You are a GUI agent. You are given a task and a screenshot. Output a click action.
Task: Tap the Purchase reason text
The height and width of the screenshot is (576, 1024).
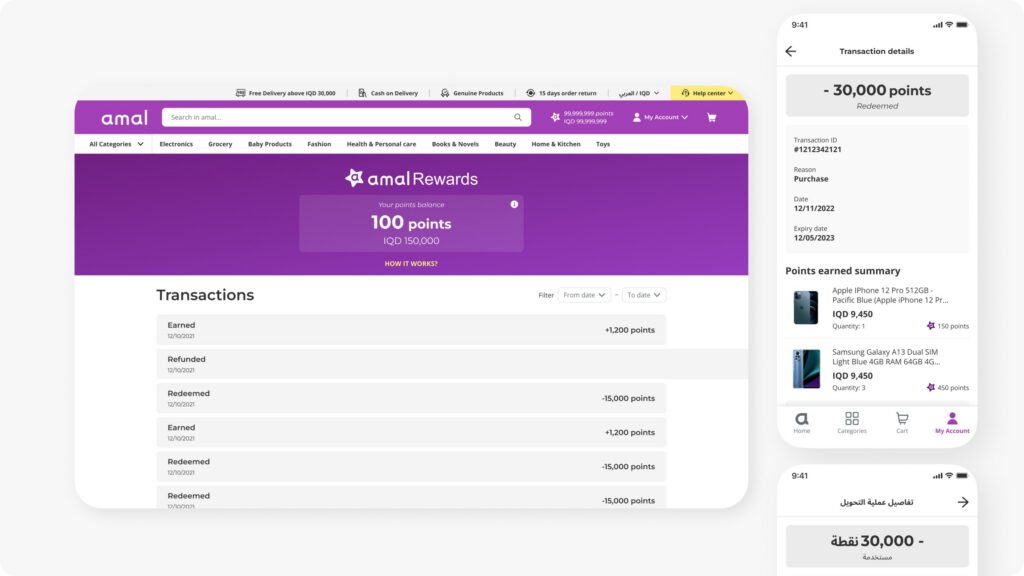coord(810,179)
